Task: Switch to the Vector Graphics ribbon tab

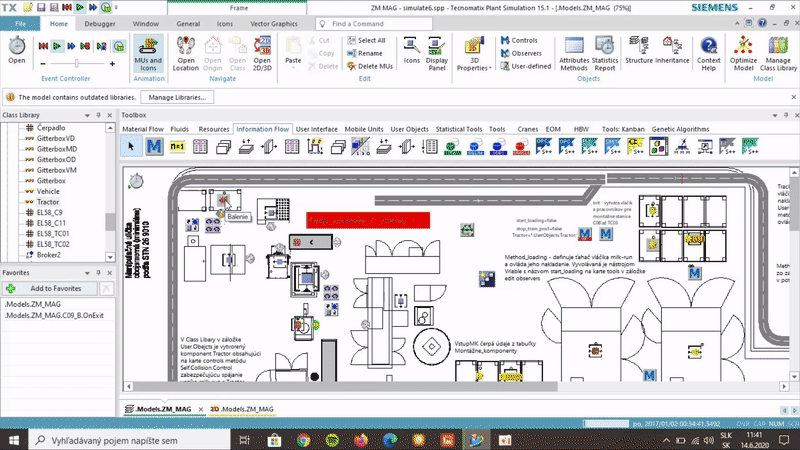Action: point(274,24)
